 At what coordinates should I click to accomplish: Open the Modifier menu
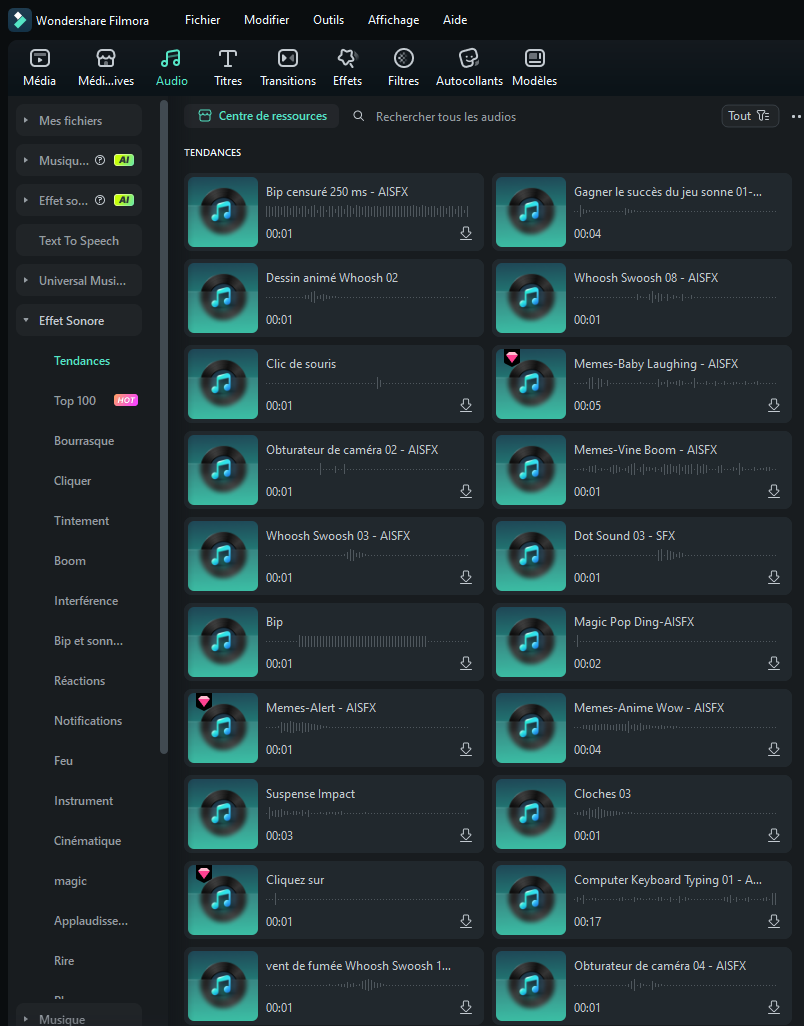[266, 20]
